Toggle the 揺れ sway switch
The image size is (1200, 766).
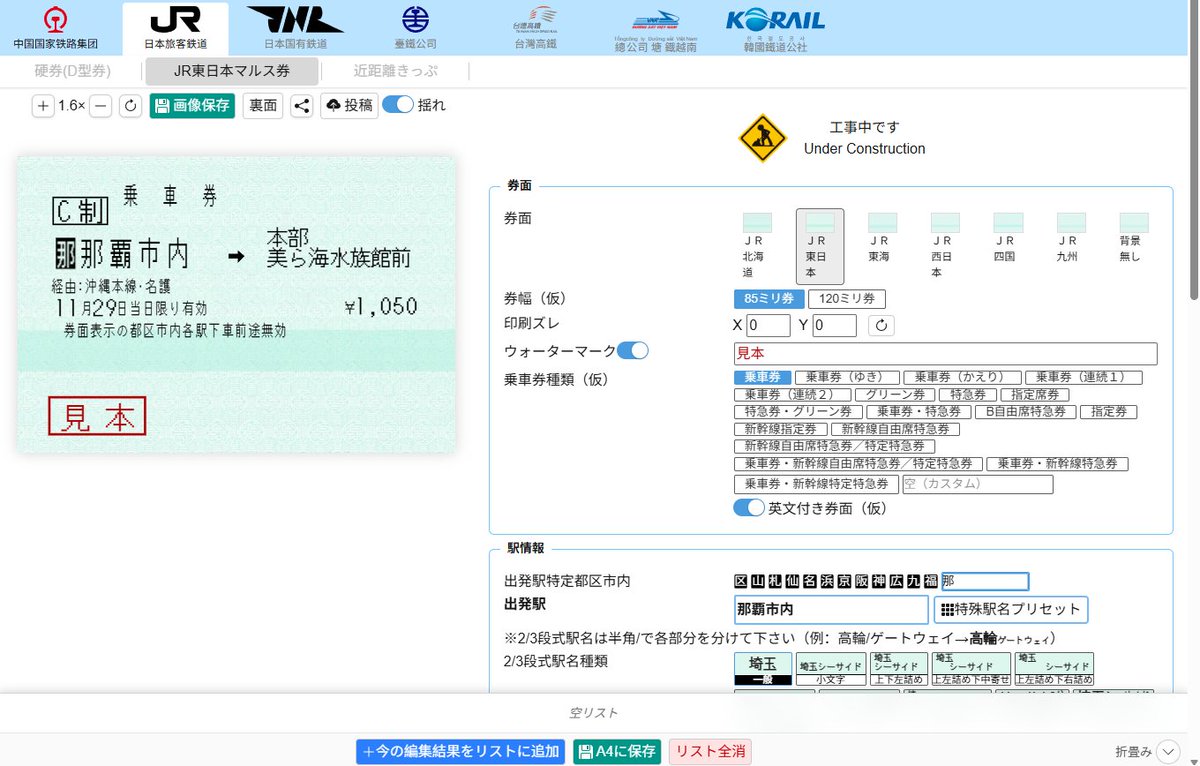pyautogui.click(x=398, y=105)
